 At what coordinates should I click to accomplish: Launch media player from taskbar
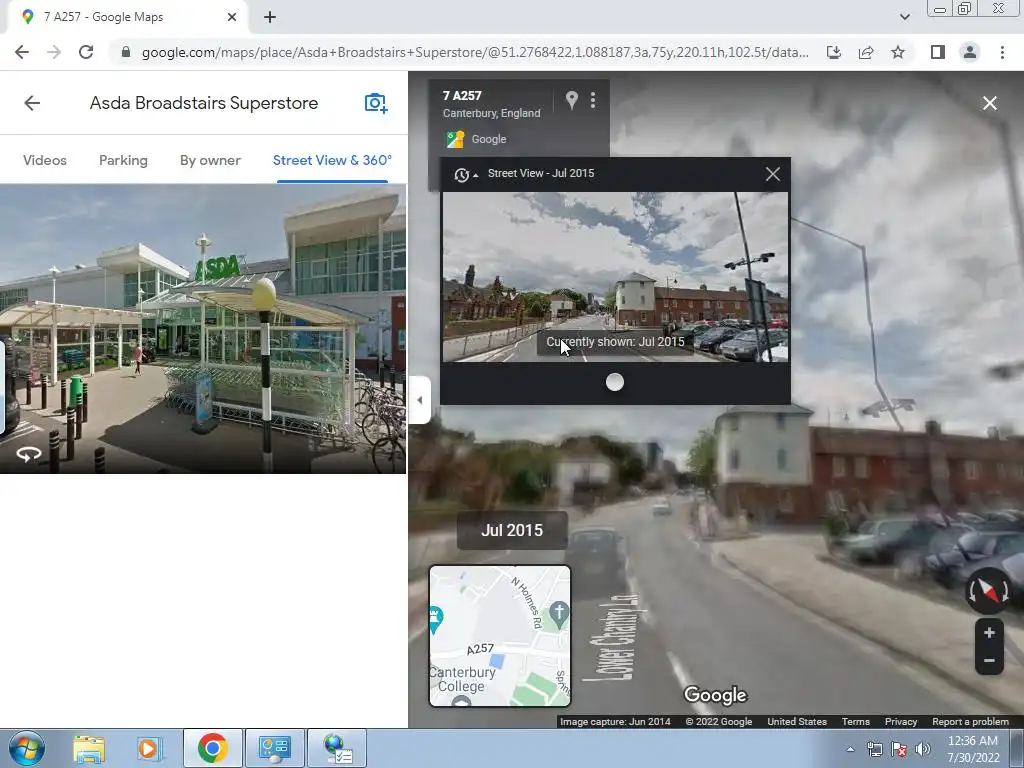point(149,748)
